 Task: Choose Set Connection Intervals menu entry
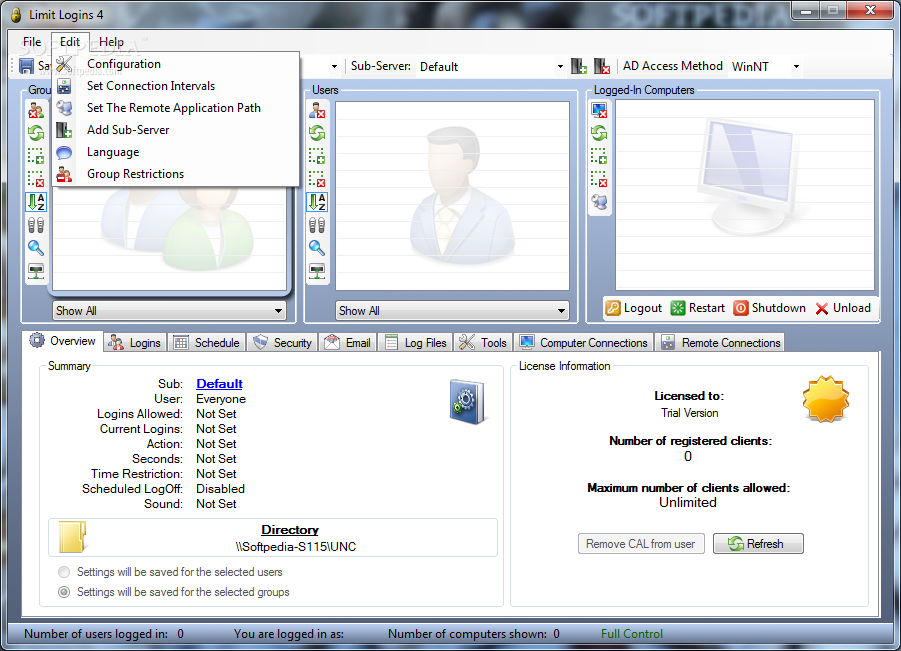point(176,86)
